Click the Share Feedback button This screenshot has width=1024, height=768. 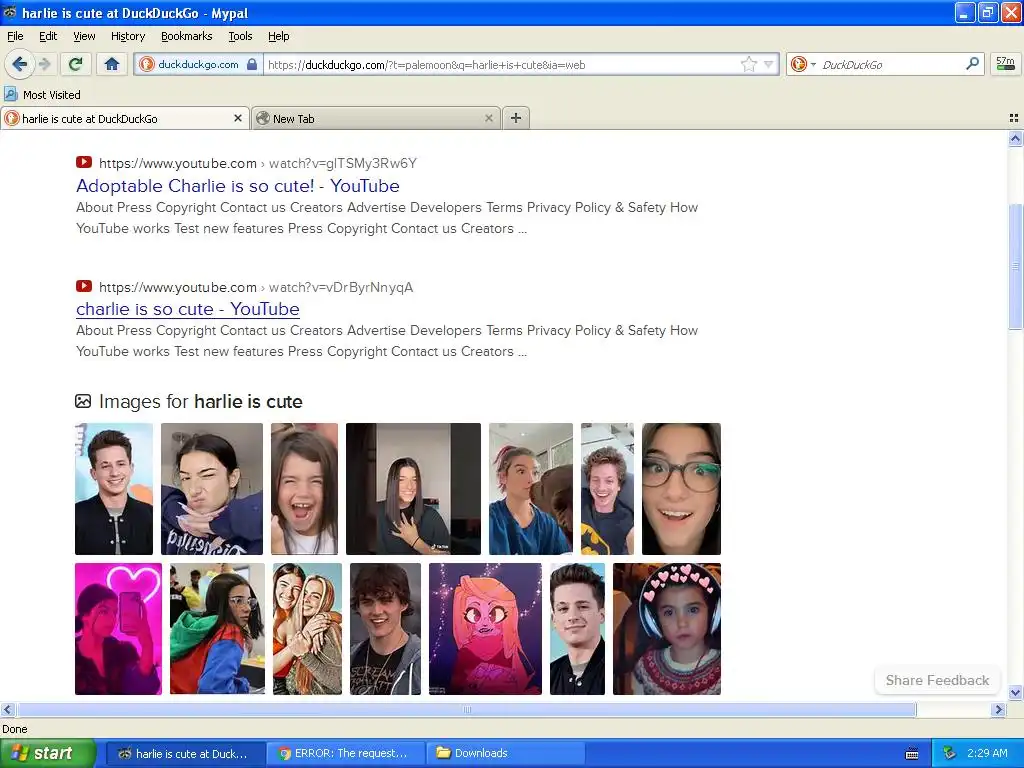[937, 680]
